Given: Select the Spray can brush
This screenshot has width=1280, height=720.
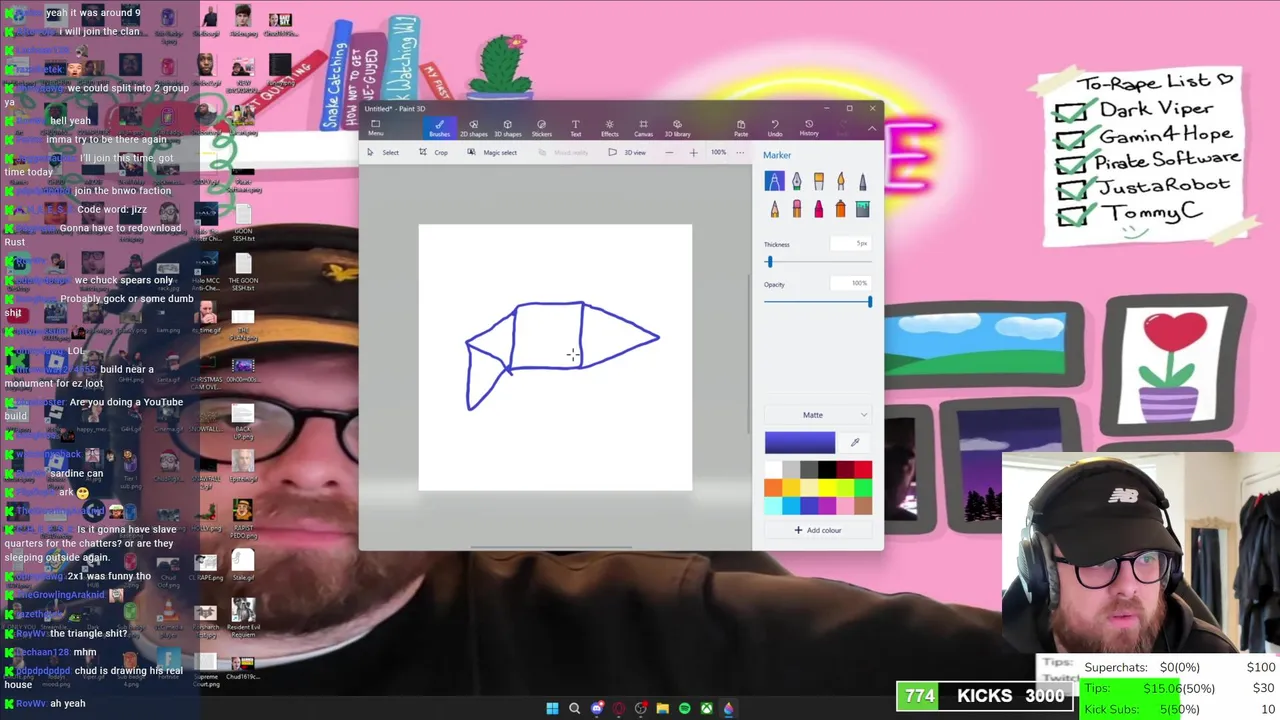Looking at the screenshot, I should click(x=840, y=208).
